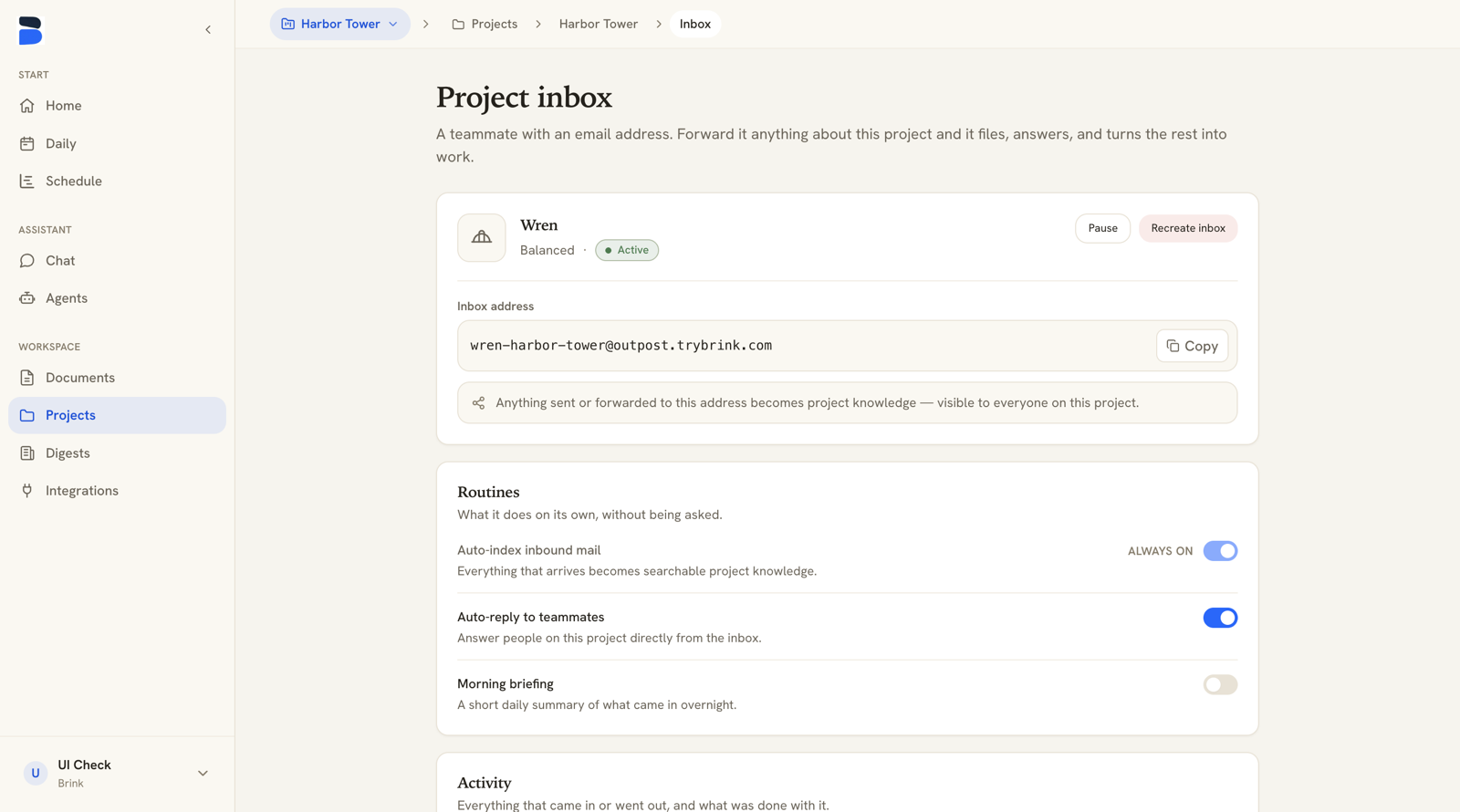The image size is (1460, 812).
Task: Click the Daily calendar icon
Action: (27, 143)
